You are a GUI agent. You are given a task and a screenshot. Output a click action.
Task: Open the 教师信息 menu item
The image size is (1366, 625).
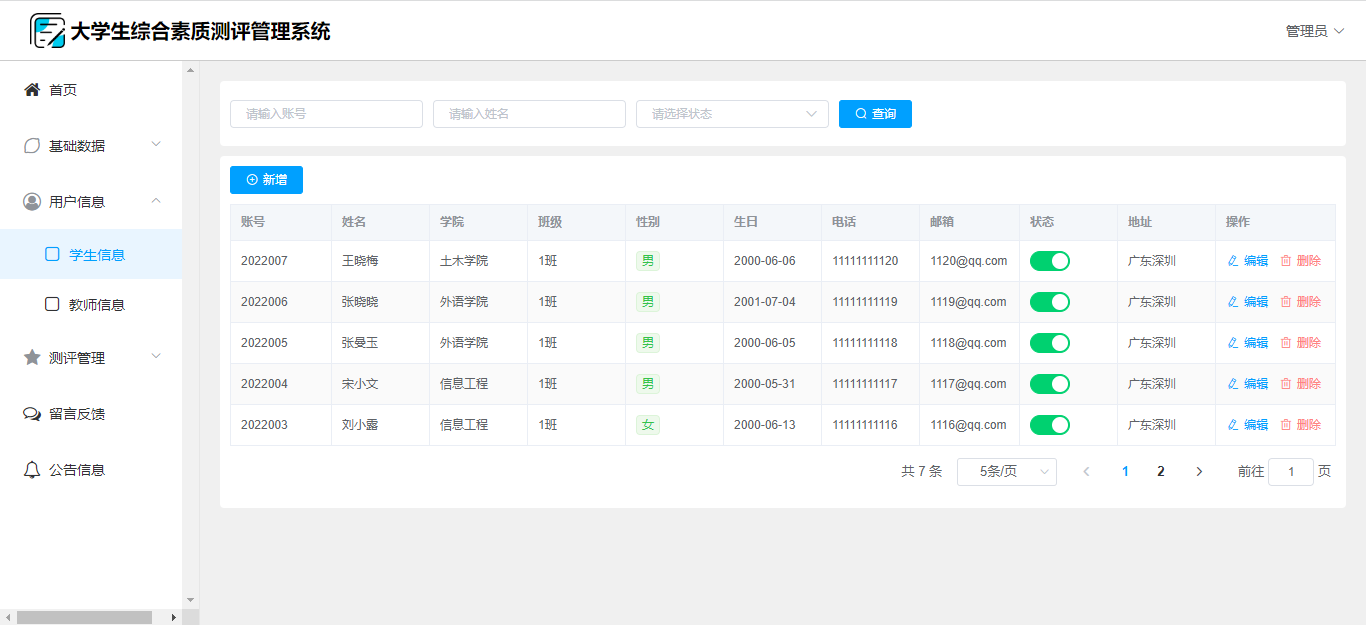coord(96,305)
